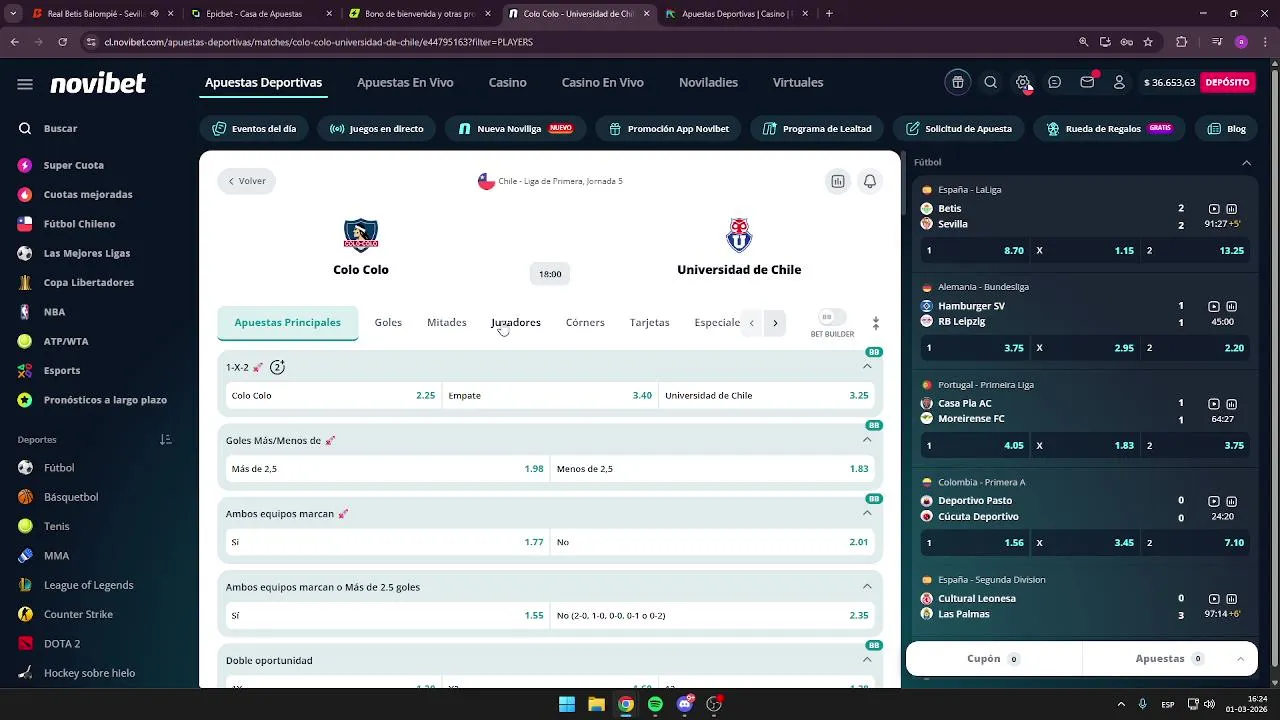Click the collapse-all markets arrows icon
Screen dimensions: 1280x720
[875, 323]
